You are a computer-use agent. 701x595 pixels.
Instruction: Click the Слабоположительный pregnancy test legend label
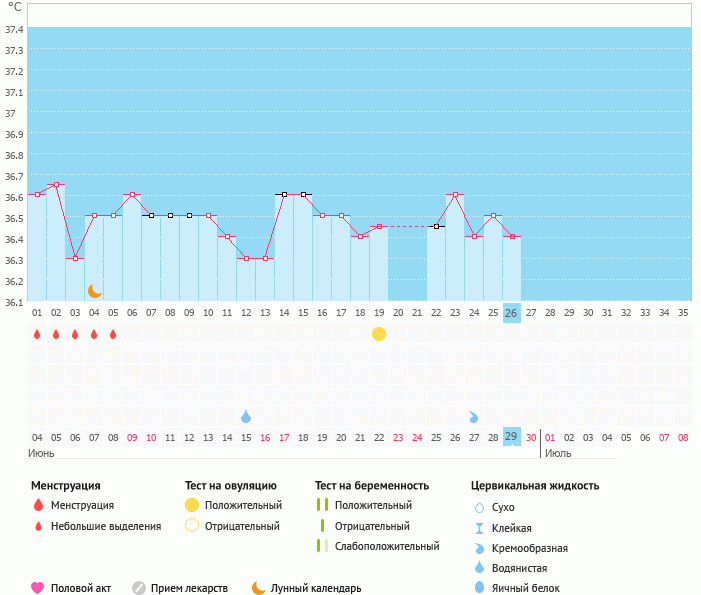(387, 546)
